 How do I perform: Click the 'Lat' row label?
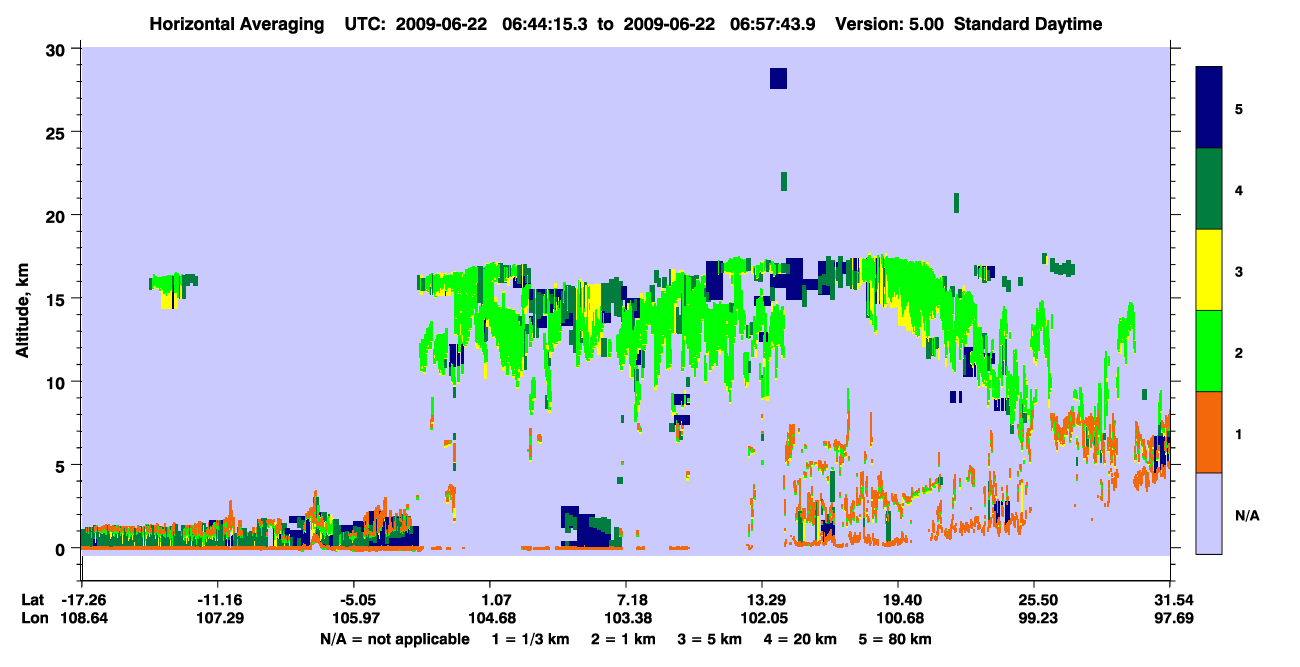[x=33, y=600]
